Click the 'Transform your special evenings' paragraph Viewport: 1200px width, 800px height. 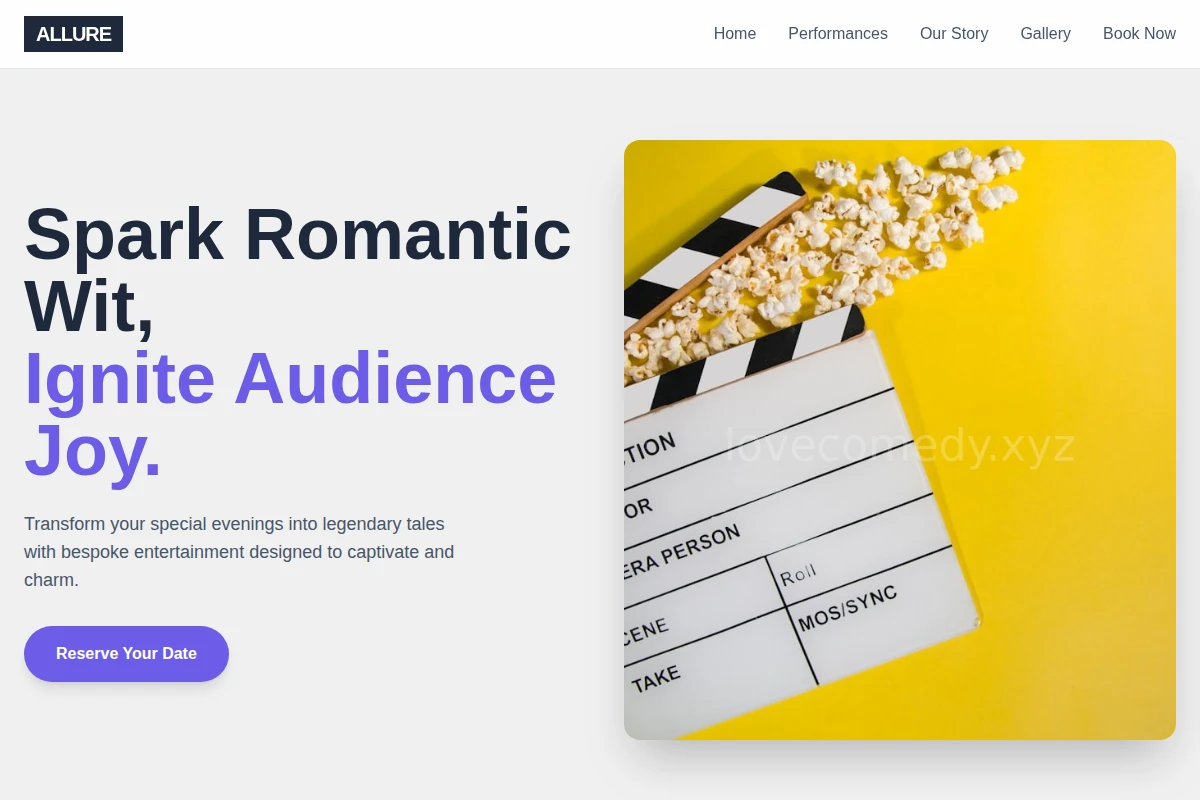239,552
